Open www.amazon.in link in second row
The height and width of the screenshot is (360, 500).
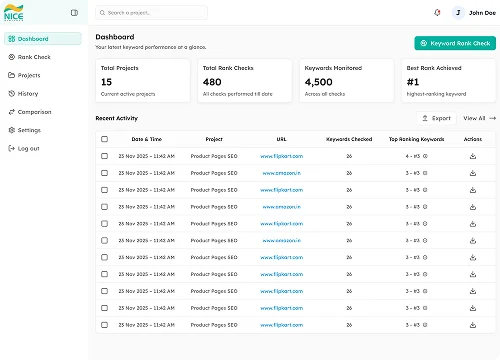point(282,173)
